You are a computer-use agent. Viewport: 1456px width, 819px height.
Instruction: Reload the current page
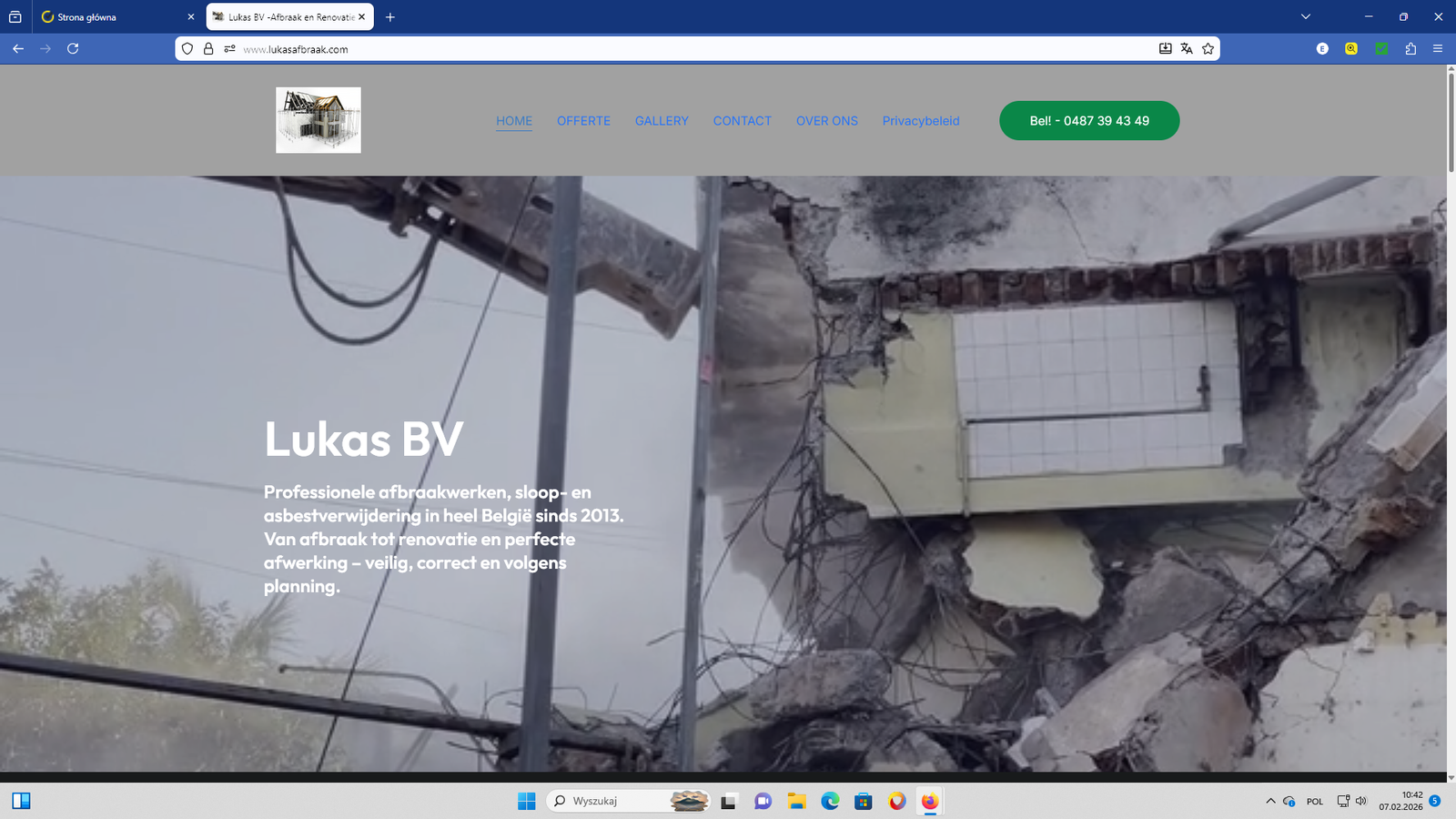point(73,49)
